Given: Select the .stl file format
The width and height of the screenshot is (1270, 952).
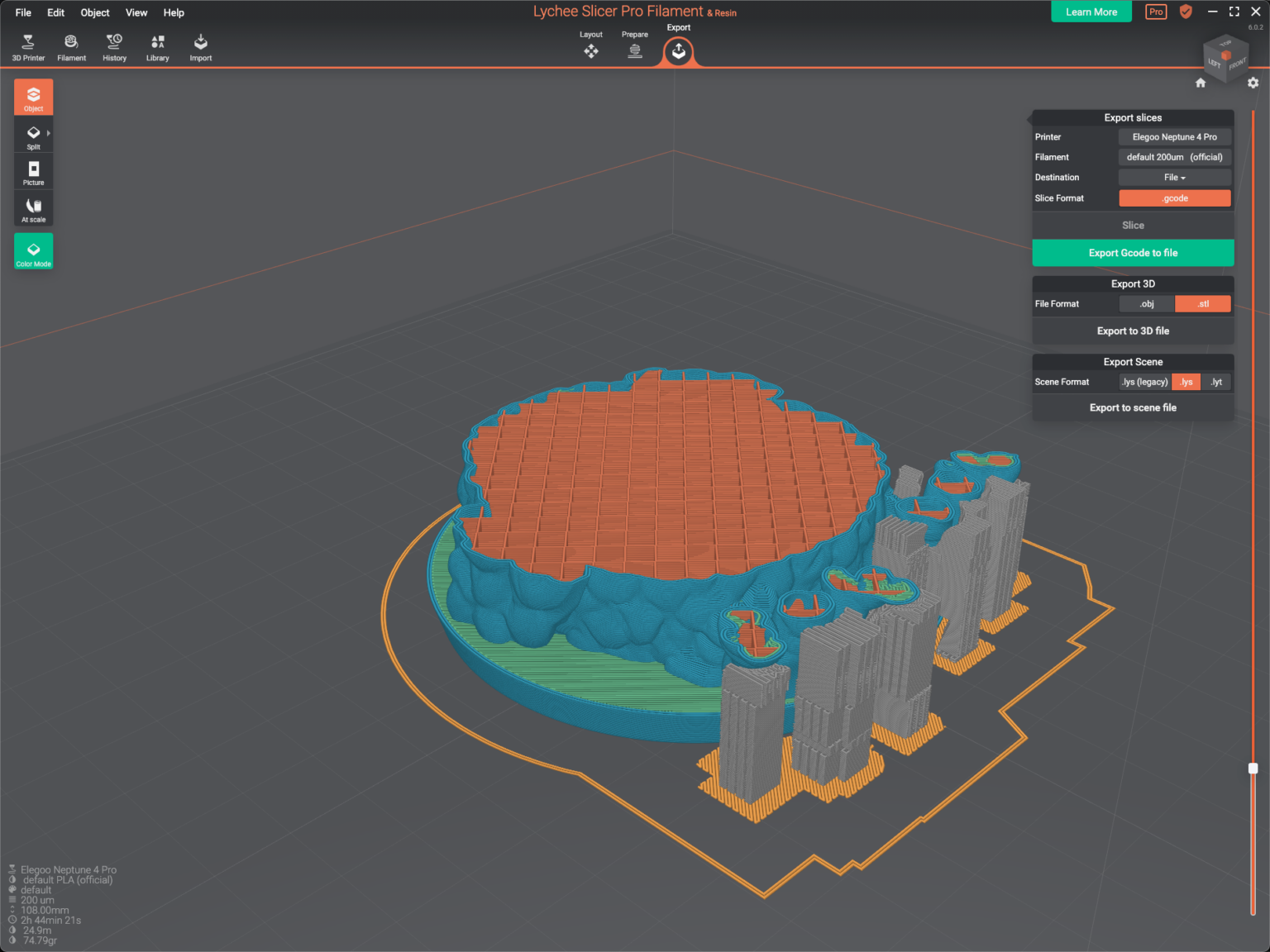Looking at the screenshot, I should point(1203,303).
